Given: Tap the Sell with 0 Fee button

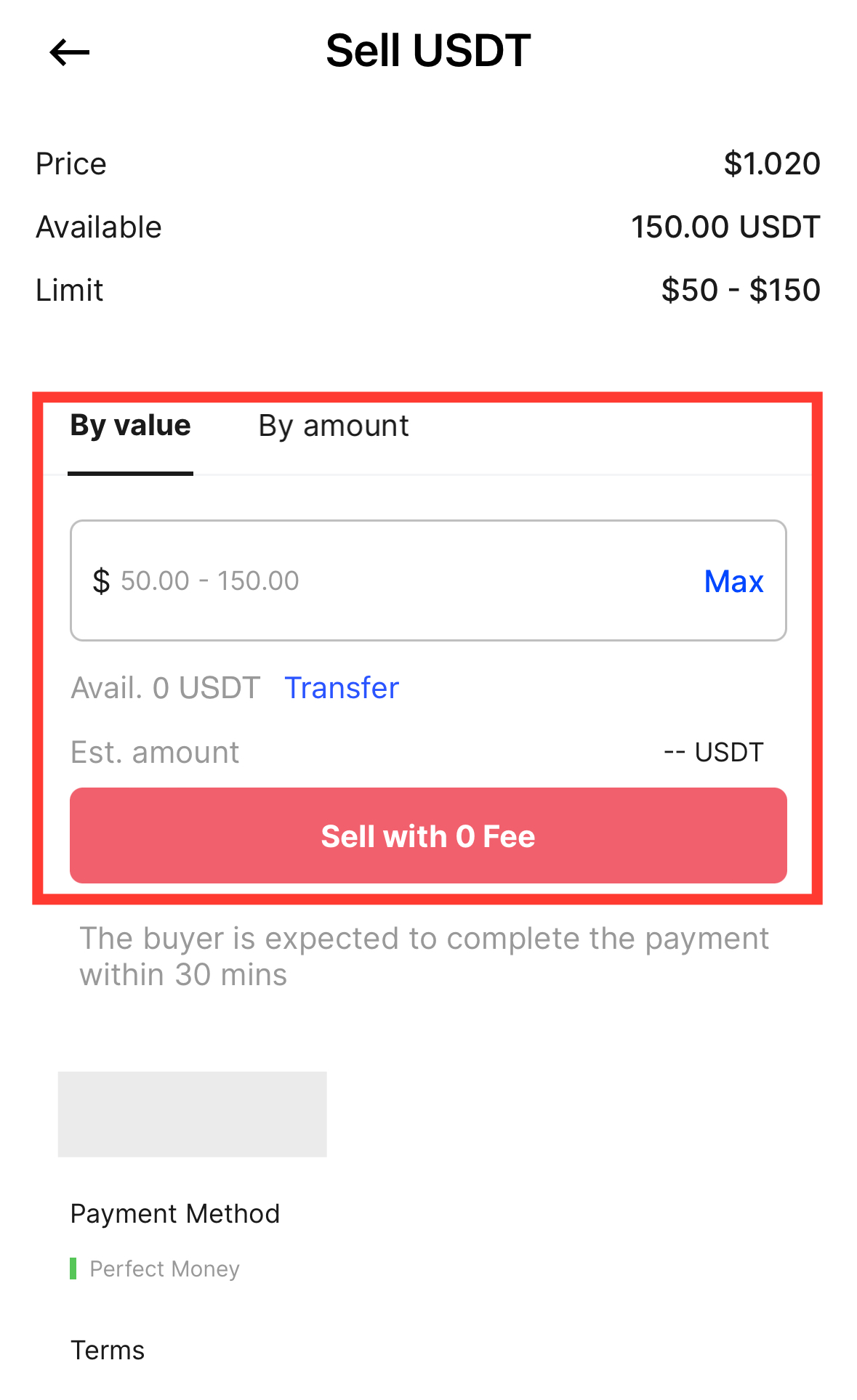Looking at the screenshot, I should 428,835.
